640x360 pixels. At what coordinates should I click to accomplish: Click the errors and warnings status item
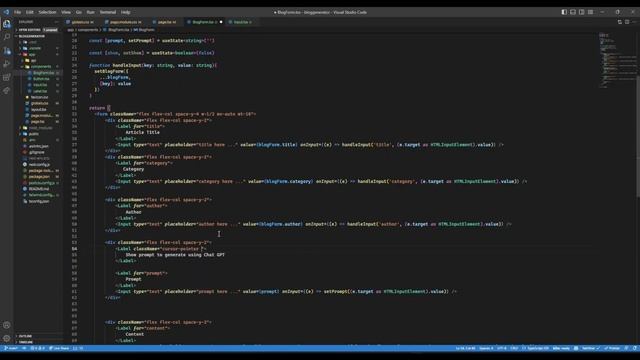coord(38,348)
